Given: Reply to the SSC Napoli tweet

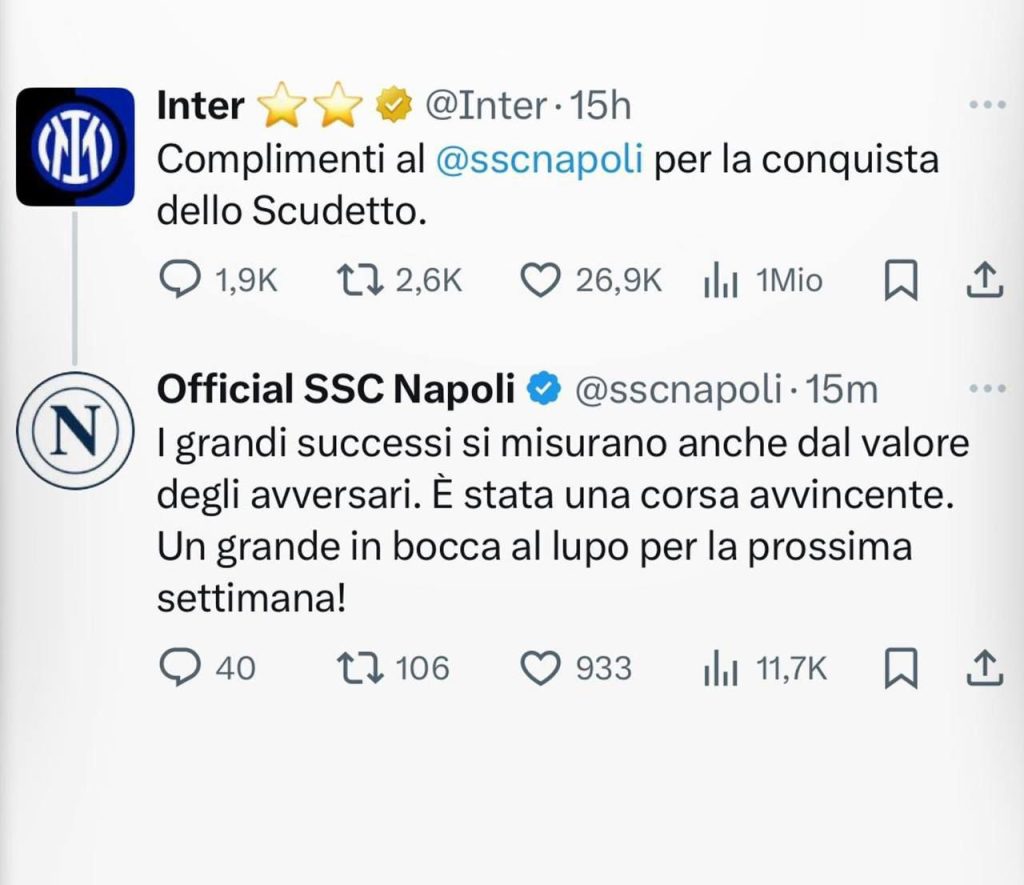Looking at the screenshot, I should point(179,667).
